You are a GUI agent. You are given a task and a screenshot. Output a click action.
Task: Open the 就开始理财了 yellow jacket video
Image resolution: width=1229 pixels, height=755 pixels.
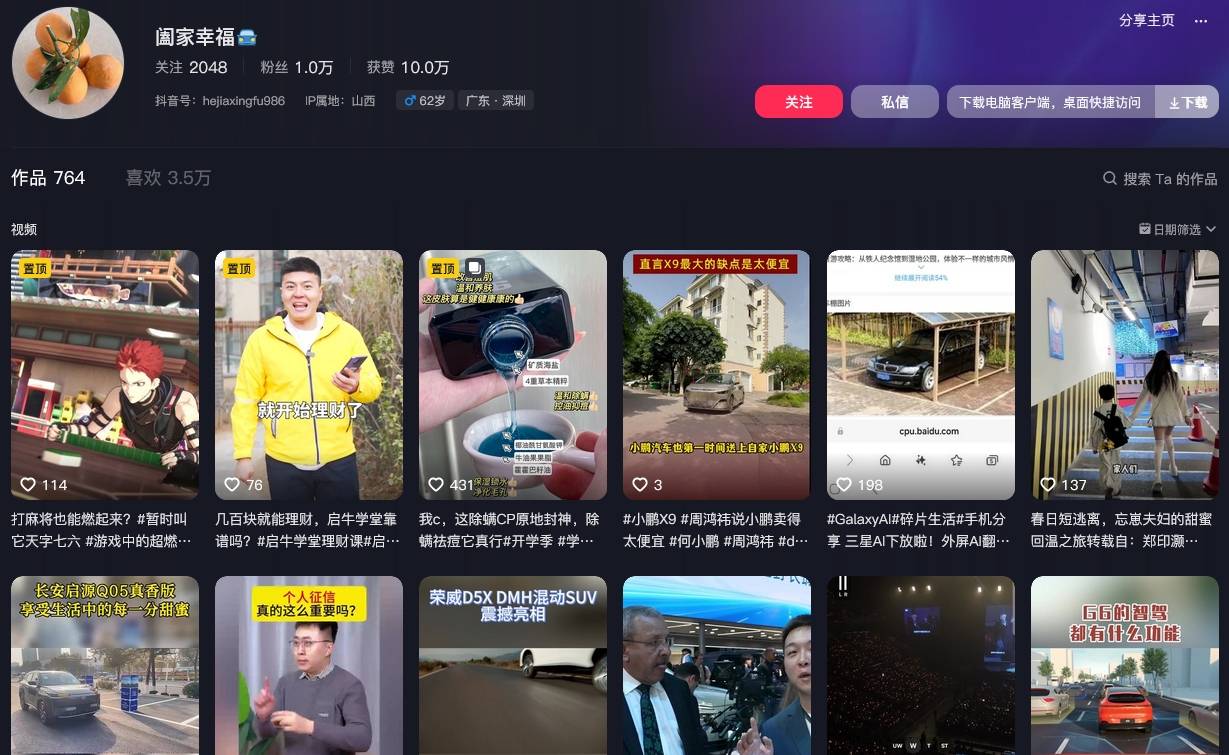pyautogui.click(x=309, y=375)
